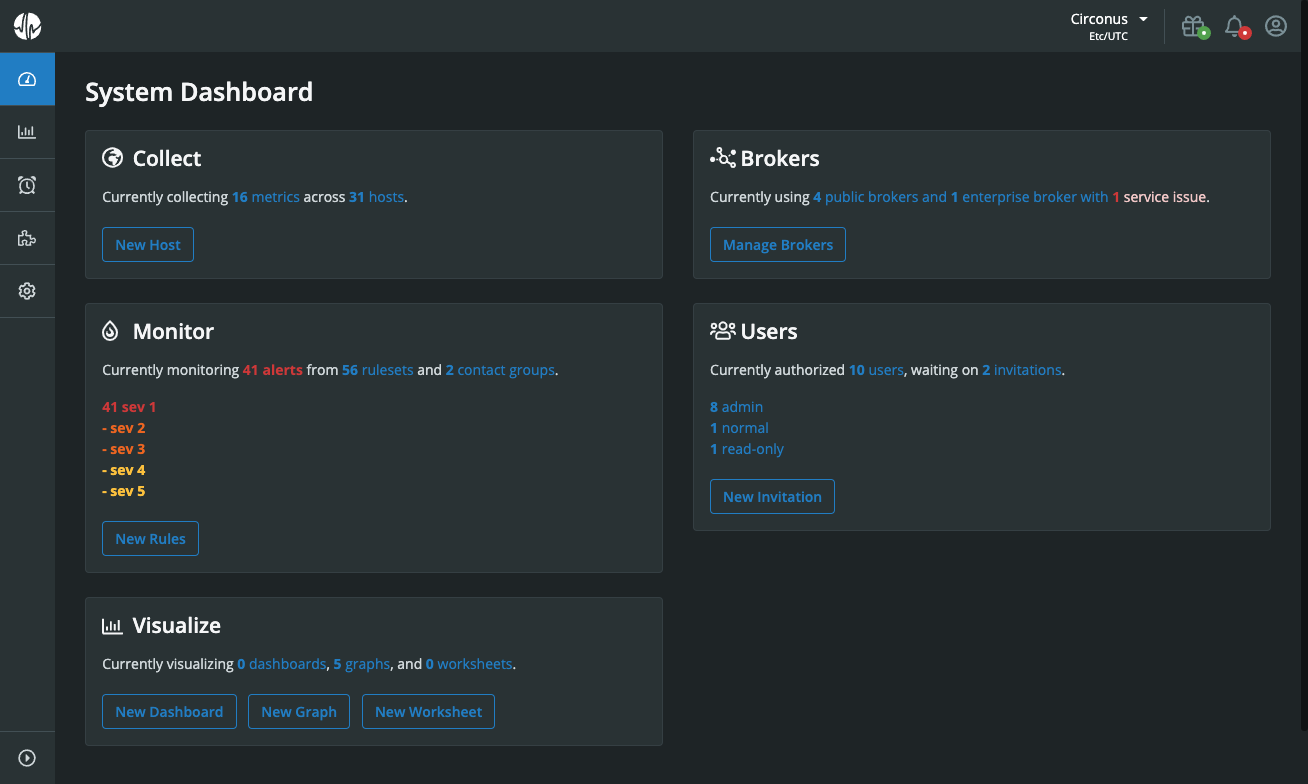Open the What's New gift icon
This screenshot has width=1308, height=784.
[x=1194, y=26]
